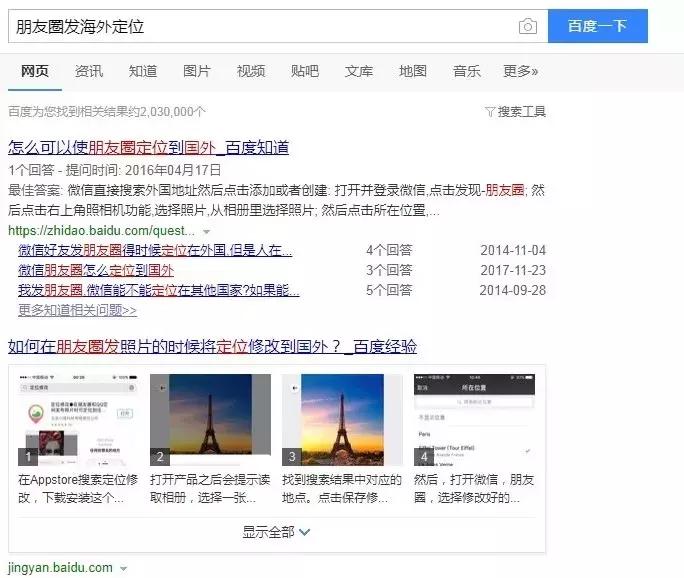The height and width of the screenshot is (578, 684).
Task: Open step 3 sunset Eiffel Tower thumbnail
Action: [342, 420]
